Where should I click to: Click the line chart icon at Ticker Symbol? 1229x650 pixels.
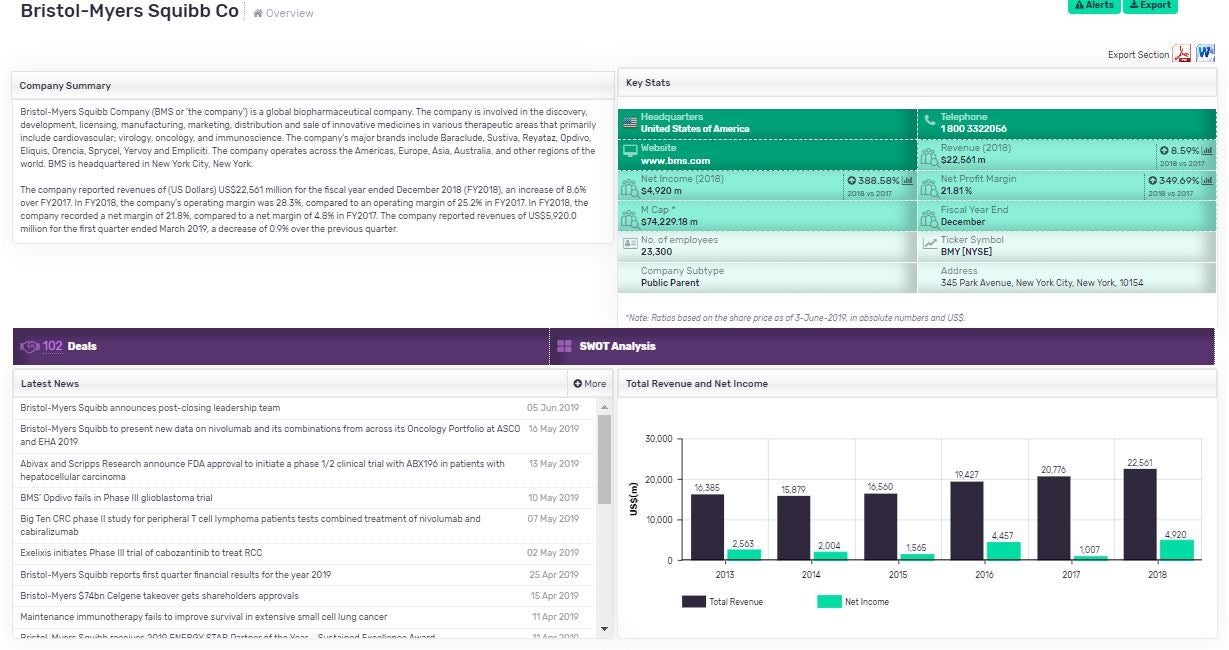(x=930, y=243)
